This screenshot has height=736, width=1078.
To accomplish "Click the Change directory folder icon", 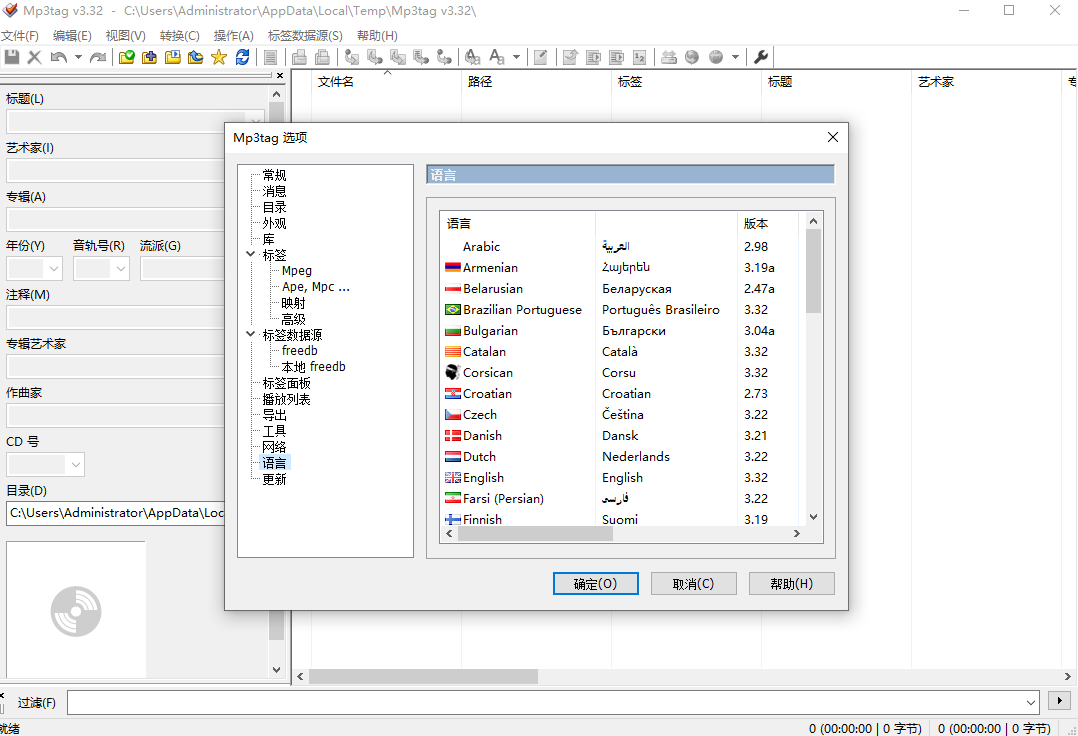I will (x=127, y=57).
